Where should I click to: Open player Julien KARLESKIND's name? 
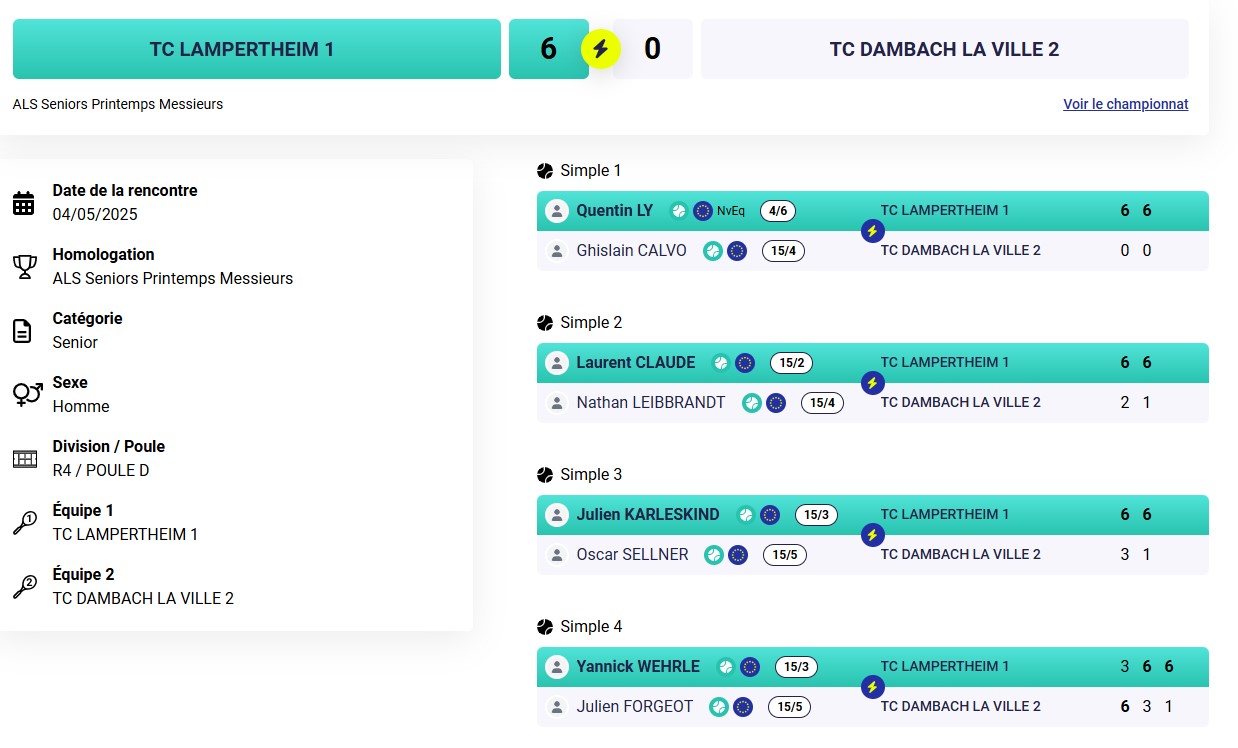point(648,515)
